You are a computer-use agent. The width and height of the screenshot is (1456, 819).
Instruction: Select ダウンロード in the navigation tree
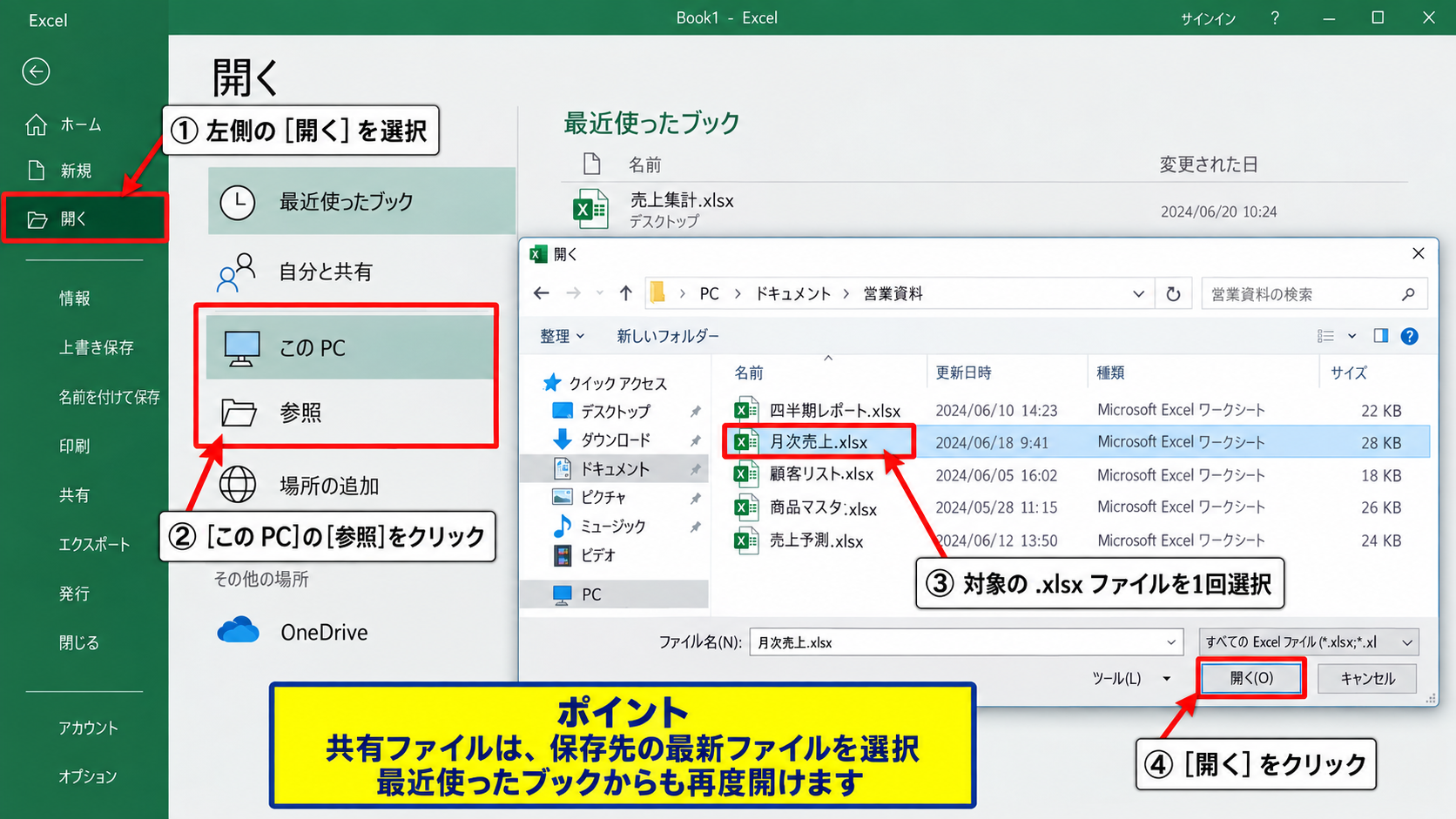[x=615, y=440]
